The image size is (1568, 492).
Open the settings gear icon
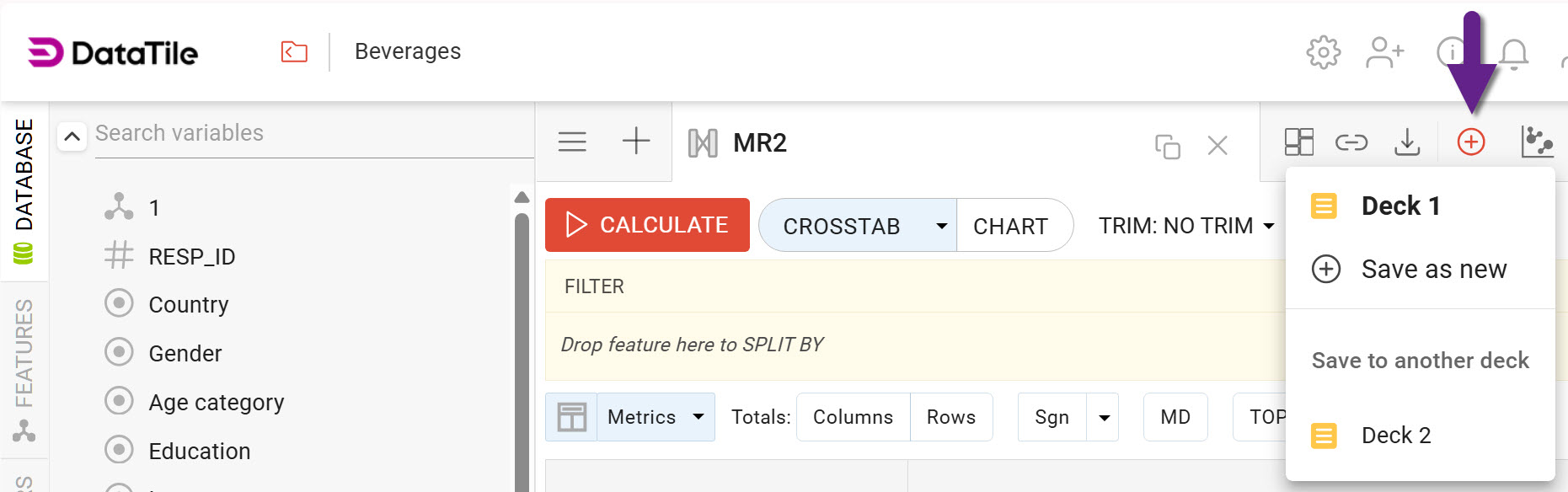coord(1323,52)
